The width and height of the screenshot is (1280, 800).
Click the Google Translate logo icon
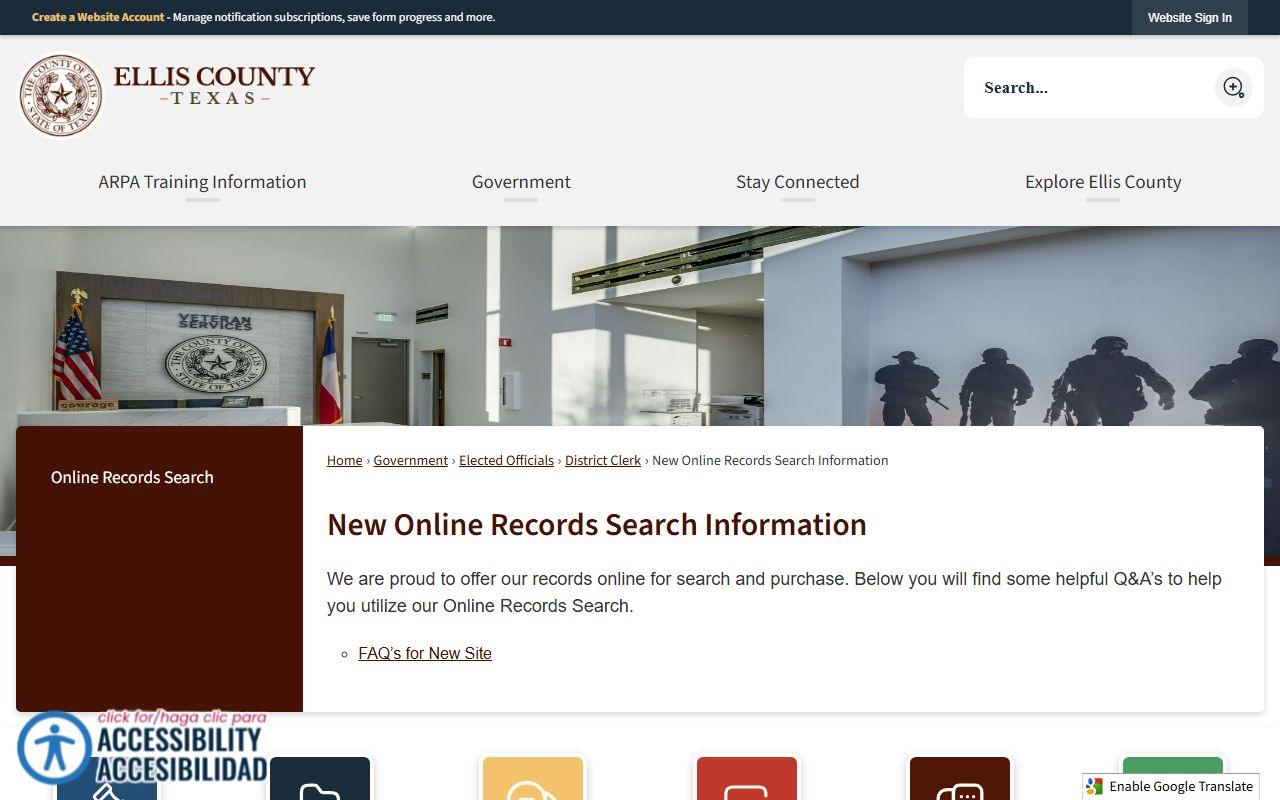(x=1095, y=787)
